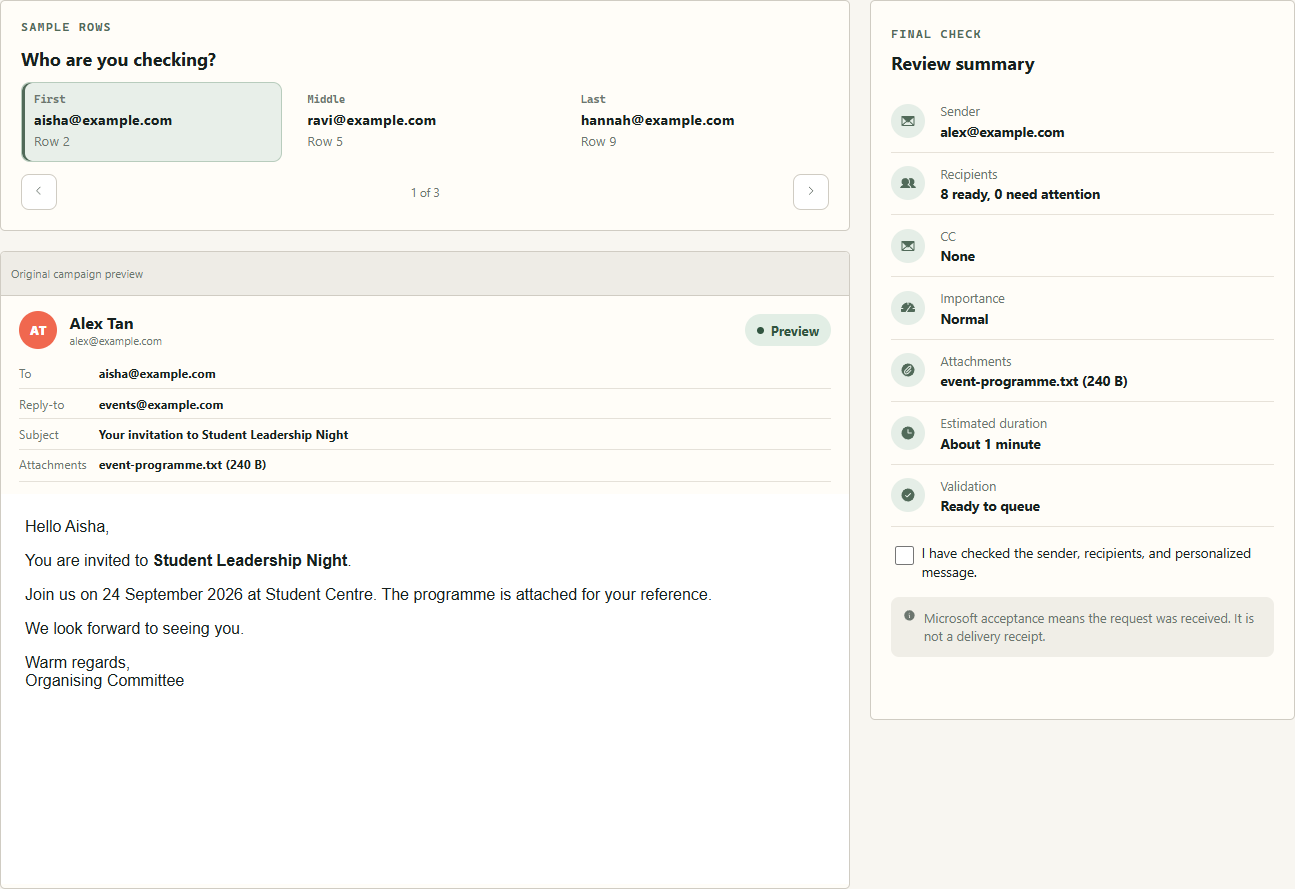Tick the 'I have checked the sender' checkbox
This screenshot has height=889, width=1295.
pos(904,555)
